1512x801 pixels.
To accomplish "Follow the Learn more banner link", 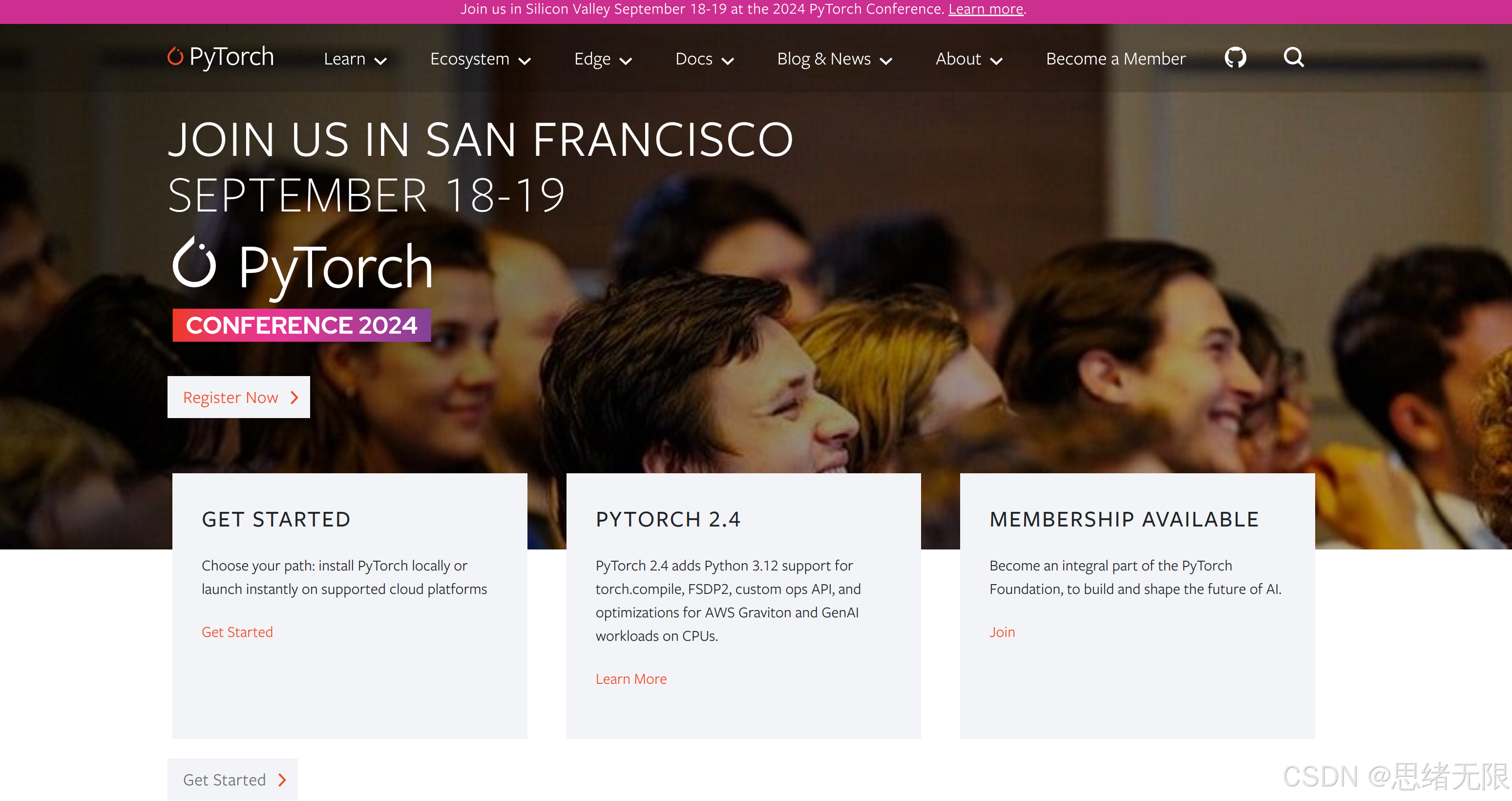I will click(986, 9).
